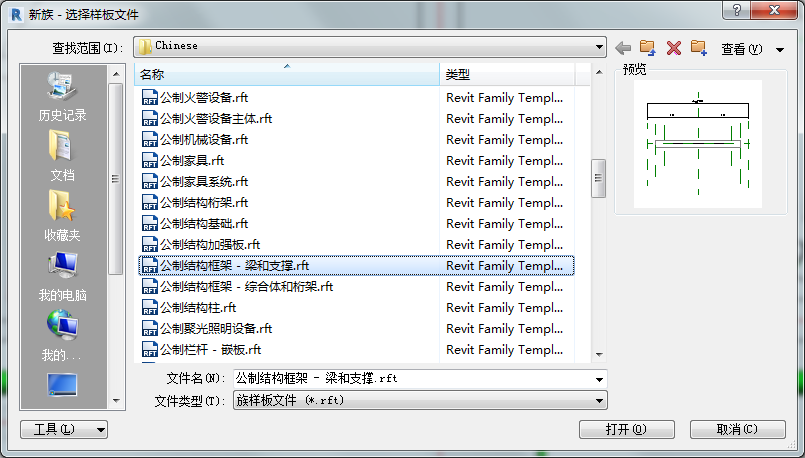Click the file list scrollbar thumb
The width and height of the screenshot is (805, 458).
[599, 178]
